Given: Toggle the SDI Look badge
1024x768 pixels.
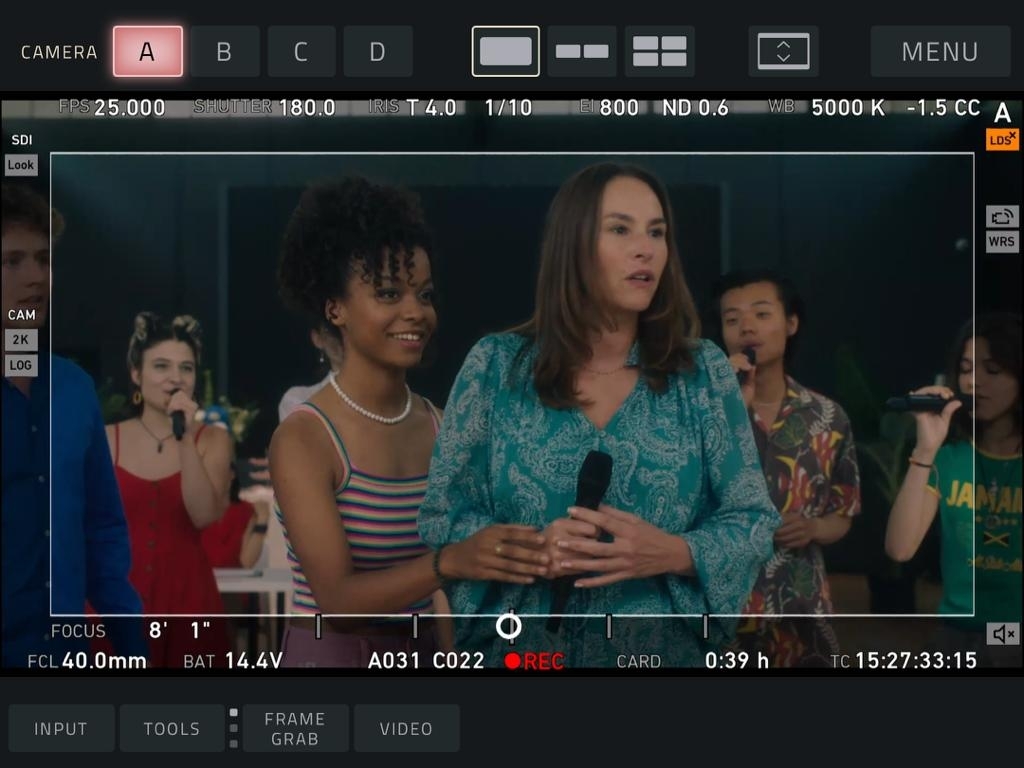Looking at the screenshot, I should pos(21,165).
